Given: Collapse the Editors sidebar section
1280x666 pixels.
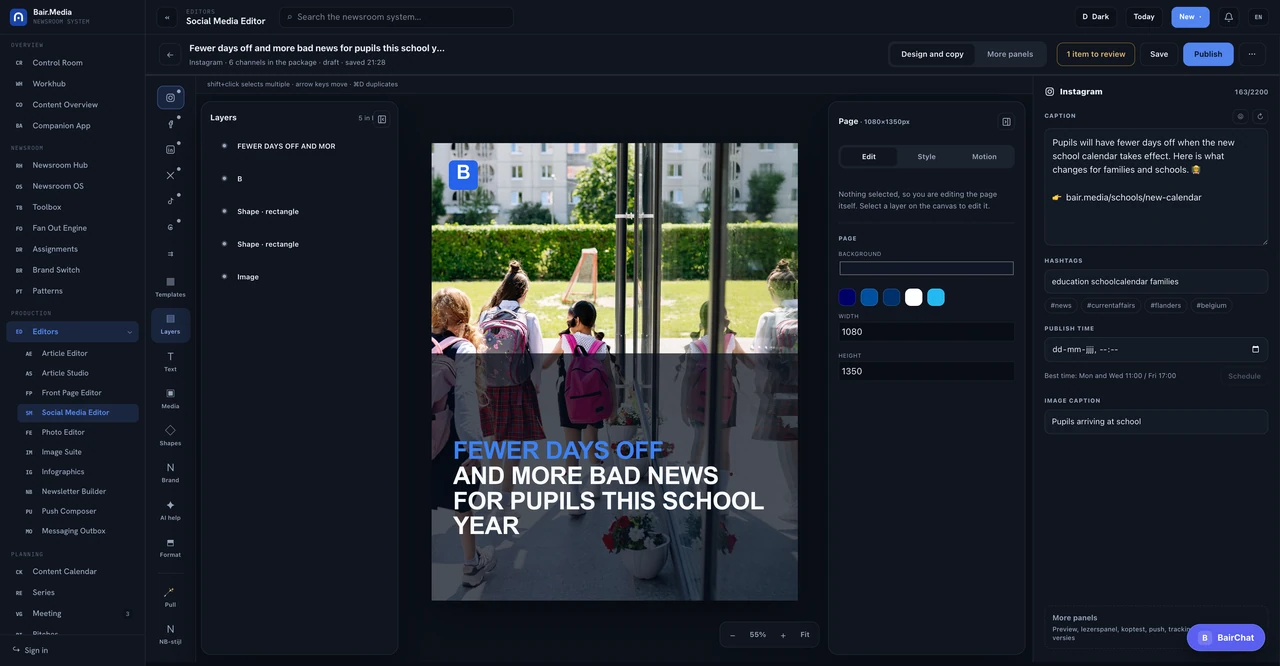Looking at the screenshot, I should pos(129,332).
